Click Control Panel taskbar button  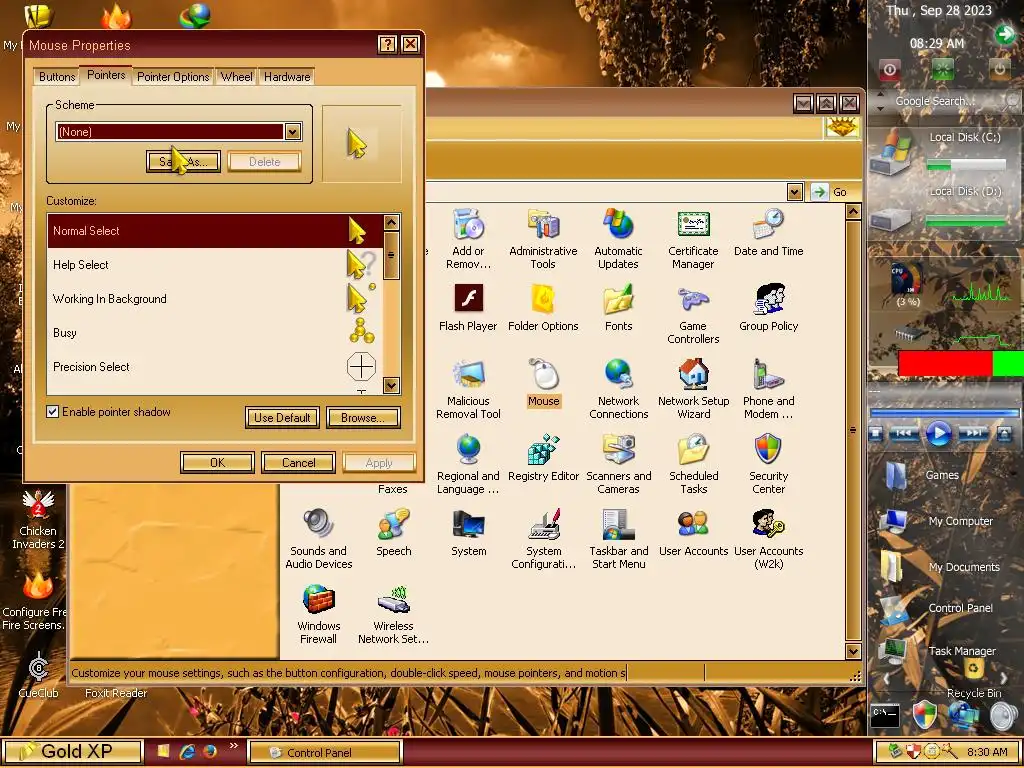pos(324,752)
